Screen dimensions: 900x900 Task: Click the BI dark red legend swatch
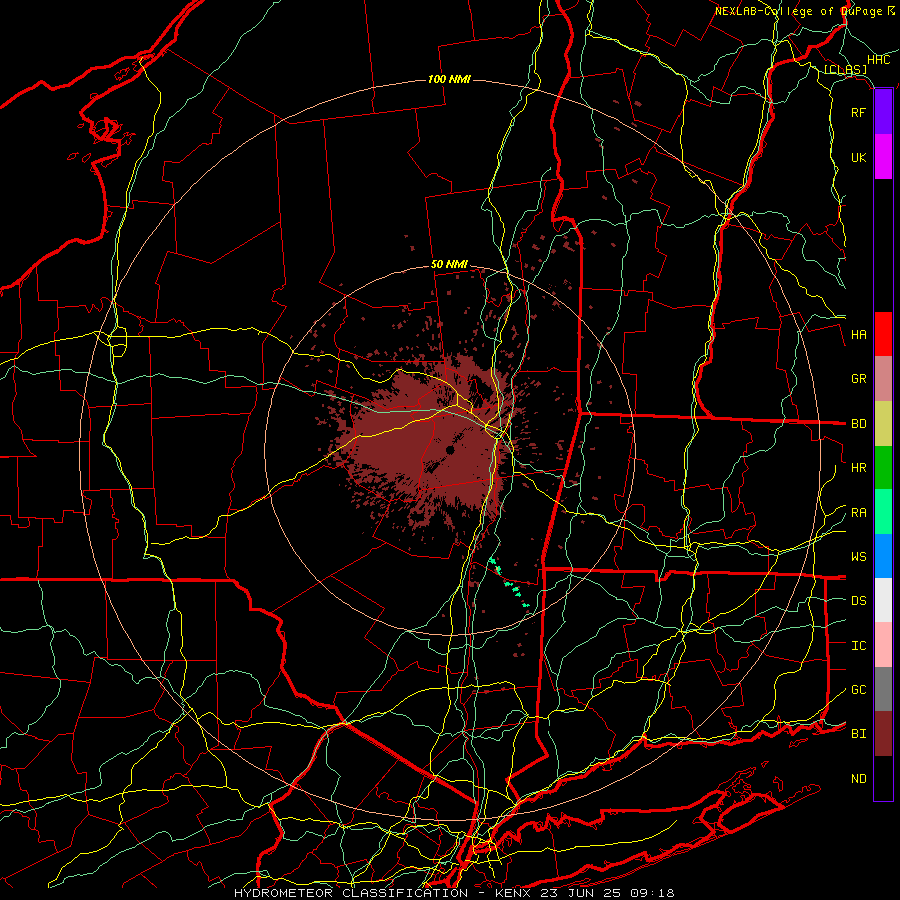(883, 734)
